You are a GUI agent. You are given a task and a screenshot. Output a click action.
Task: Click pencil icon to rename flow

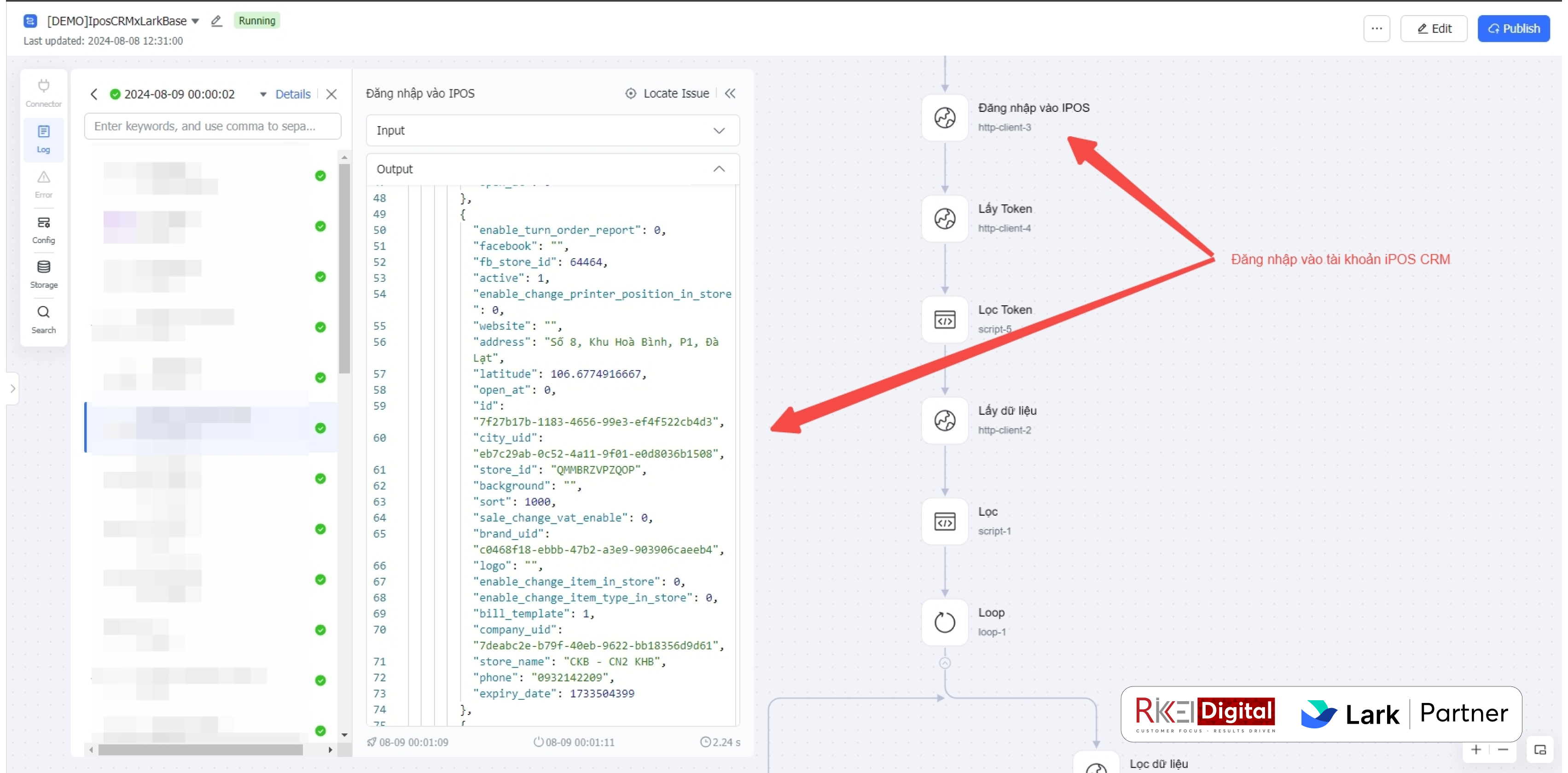pyautogui.click(x=216, y=21)
